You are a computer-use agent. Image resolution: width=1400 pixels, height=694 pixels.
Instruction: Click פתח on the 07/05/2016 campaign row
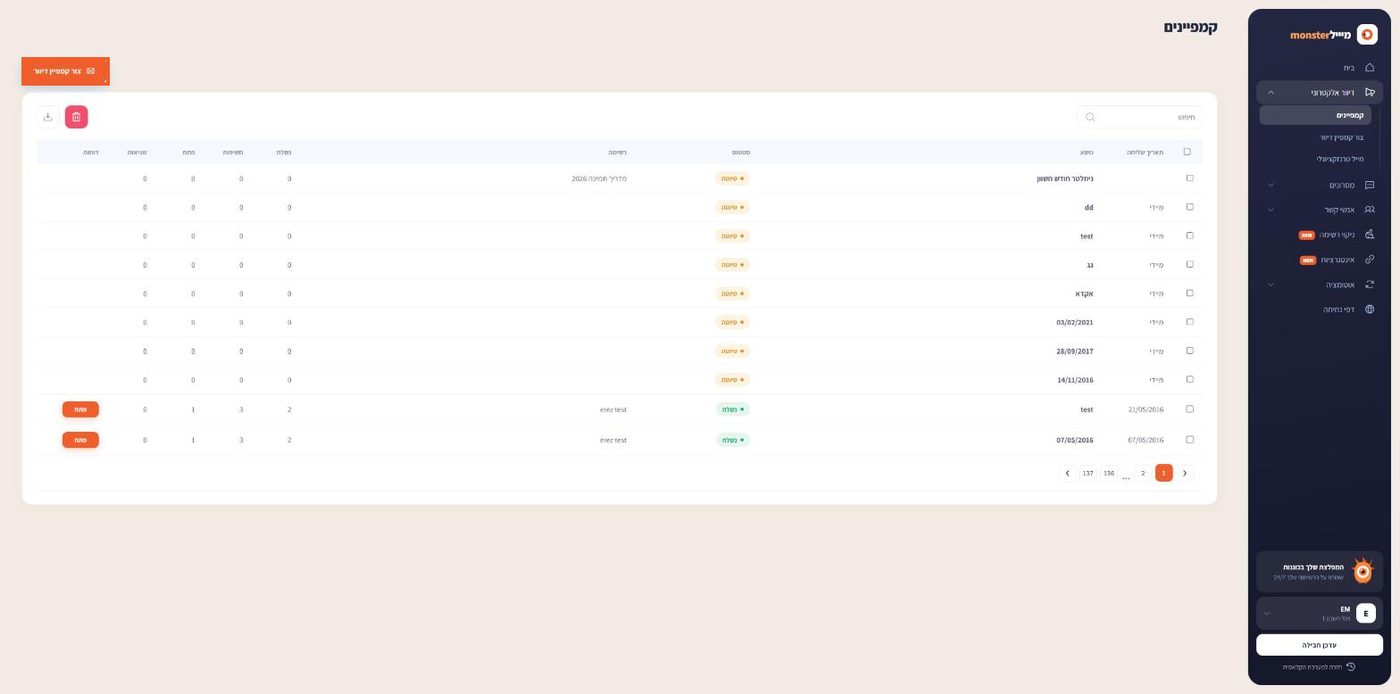[x=80, y=440]
